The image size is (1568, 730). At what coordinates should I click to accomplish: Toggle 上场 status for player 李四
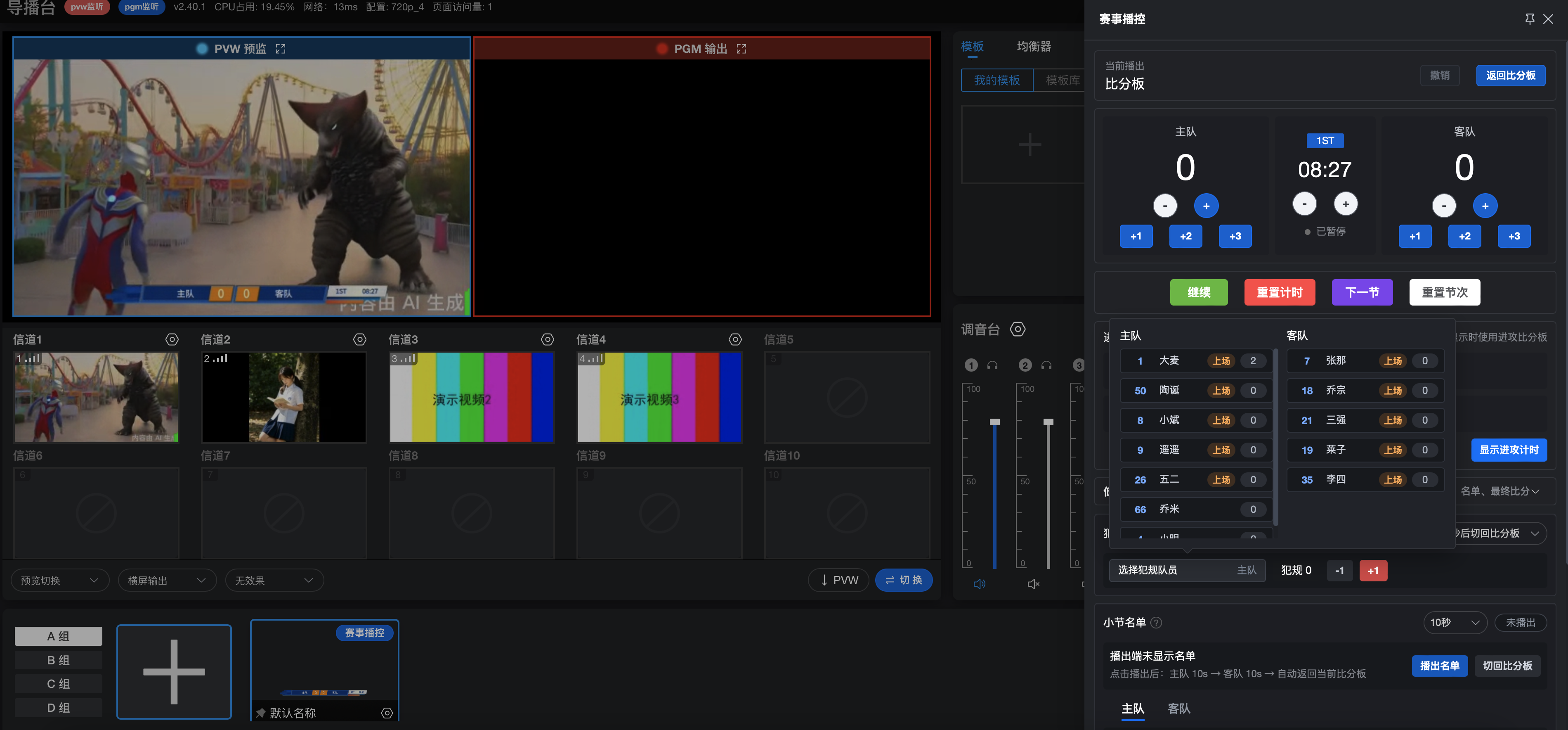pos(1393,480)
